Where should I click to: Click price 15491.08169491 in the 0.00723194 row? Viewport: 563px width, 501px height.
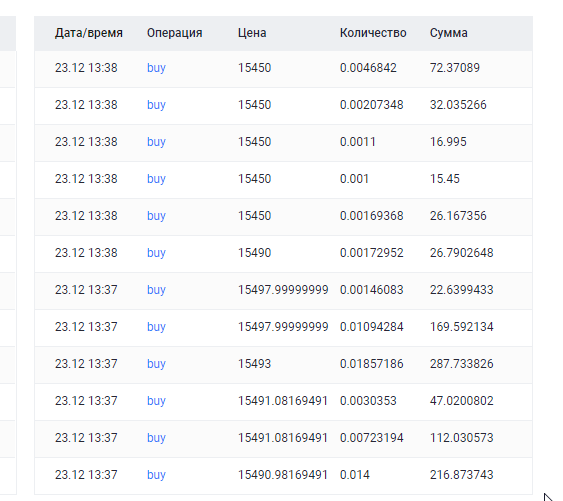click(x=283, y=438)
